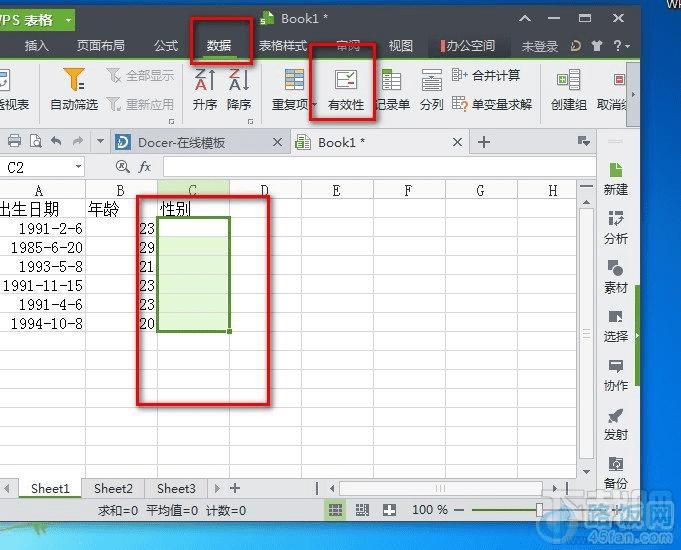
Task: Click the 选择 sidebar icon
Action: (x=615, y=317)
